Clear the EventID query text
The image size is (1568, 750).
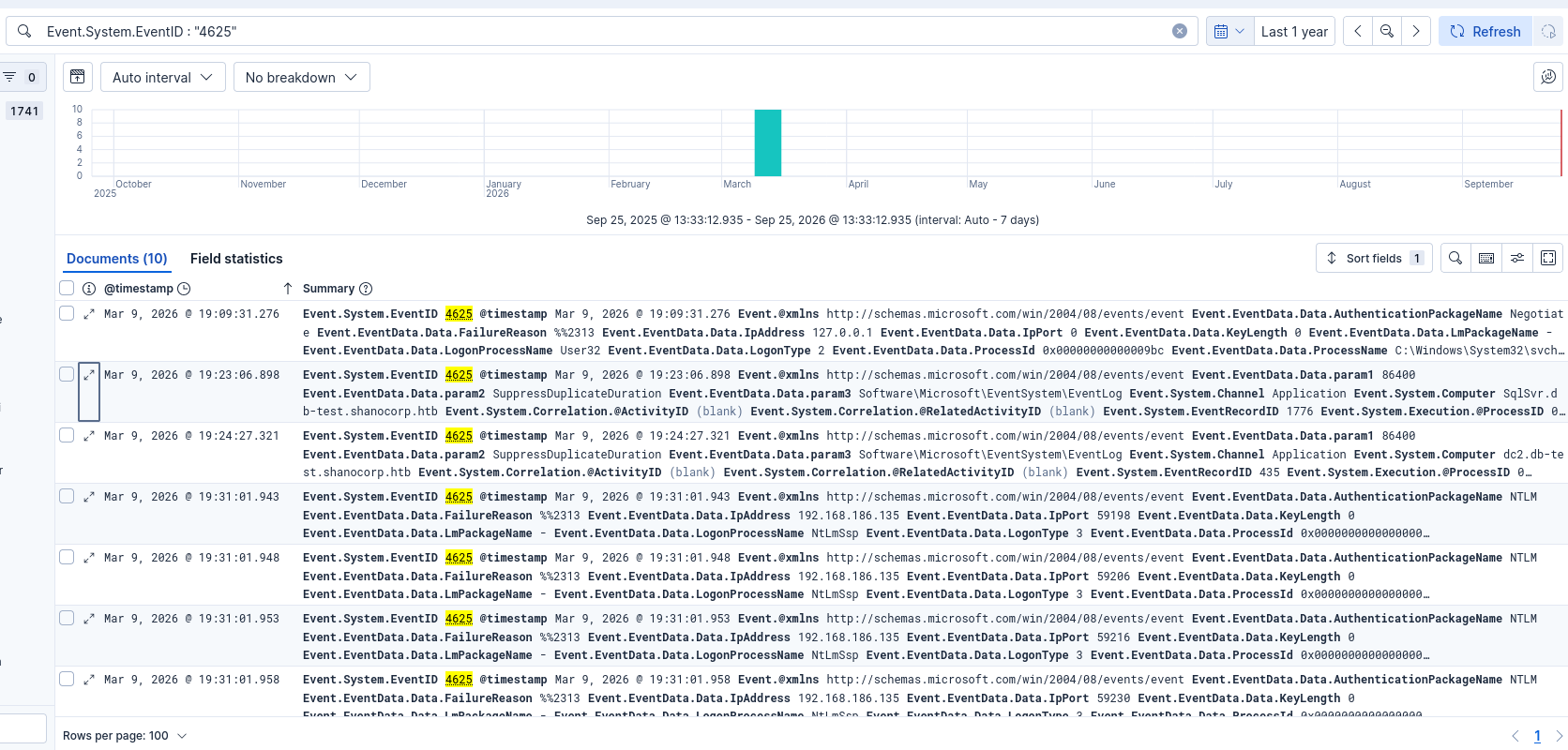click(x=1180, y=31)
